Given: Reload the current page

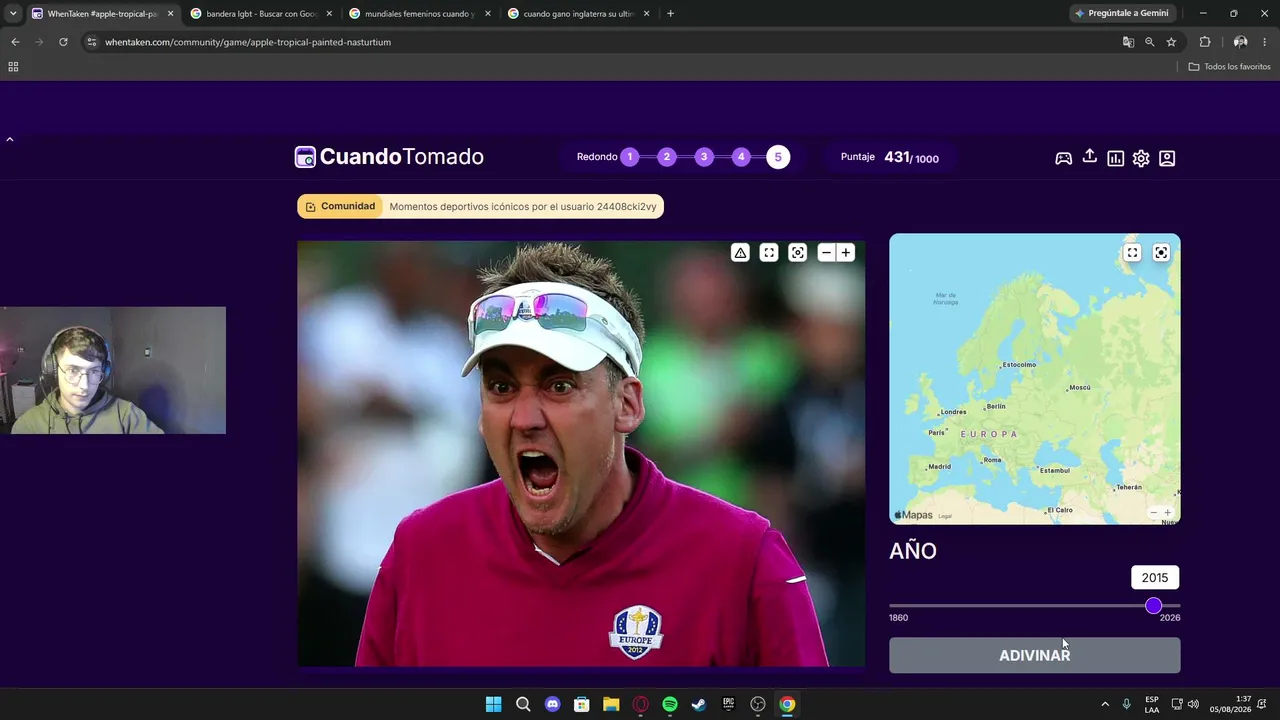Looking at the screenshot, I should pos(63,42).
